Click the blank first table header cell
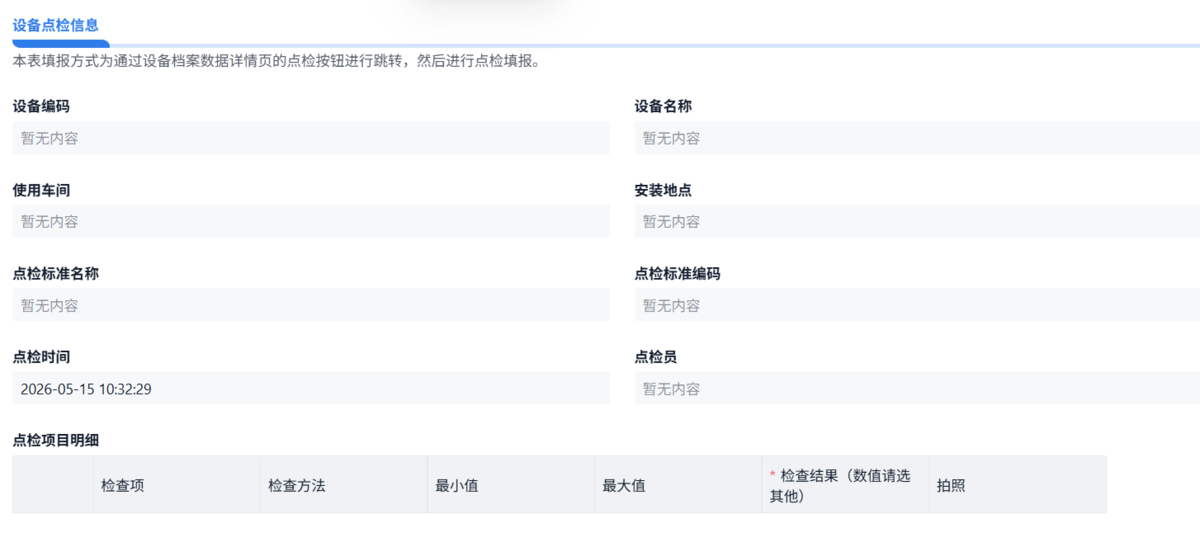This screenshot has height=547, width=1200. [53, 485]
